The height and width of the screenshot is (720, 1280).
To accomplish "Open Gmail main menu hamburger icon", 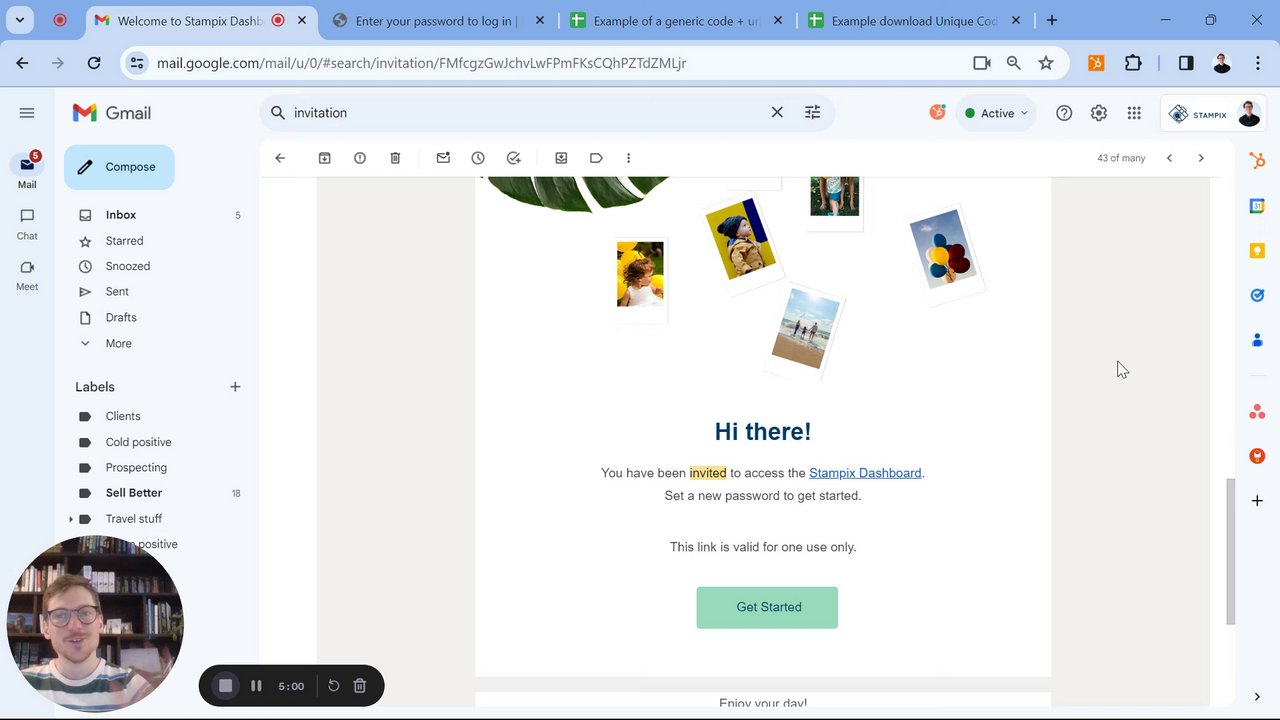I will (27, 113).
